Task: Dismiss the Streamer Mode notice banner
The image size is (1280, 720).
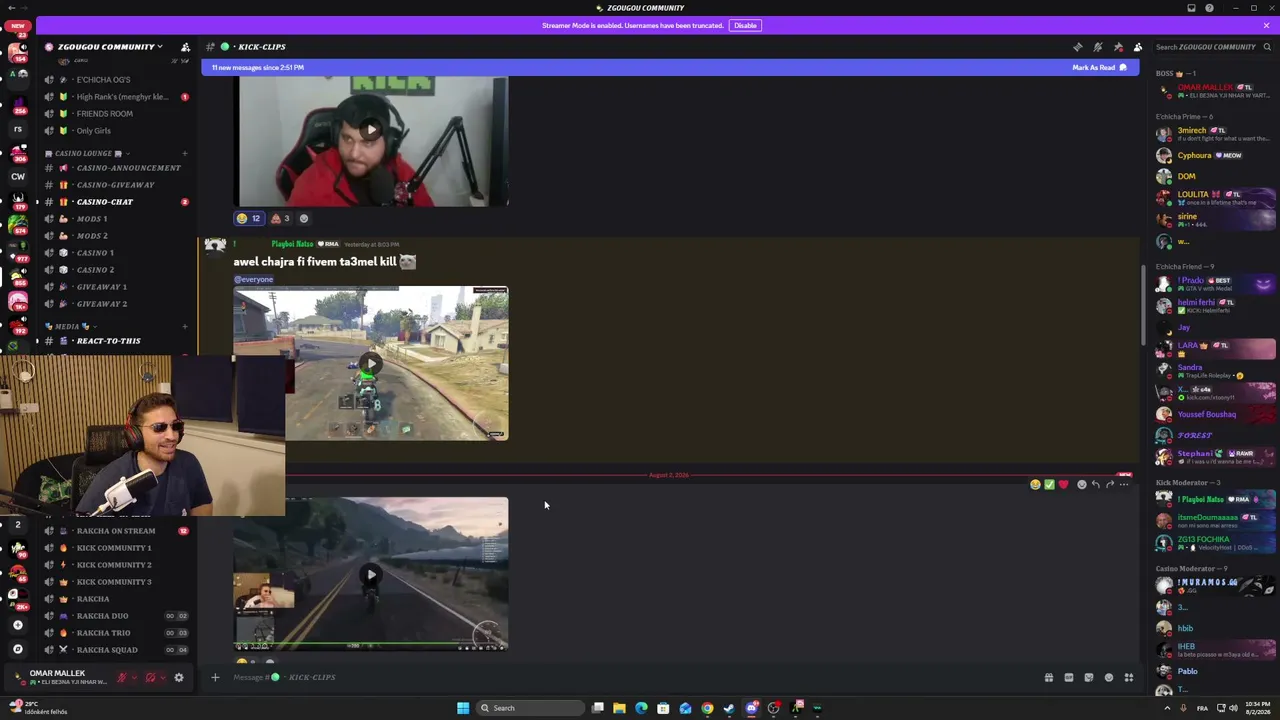Action: coord(1266,25)
